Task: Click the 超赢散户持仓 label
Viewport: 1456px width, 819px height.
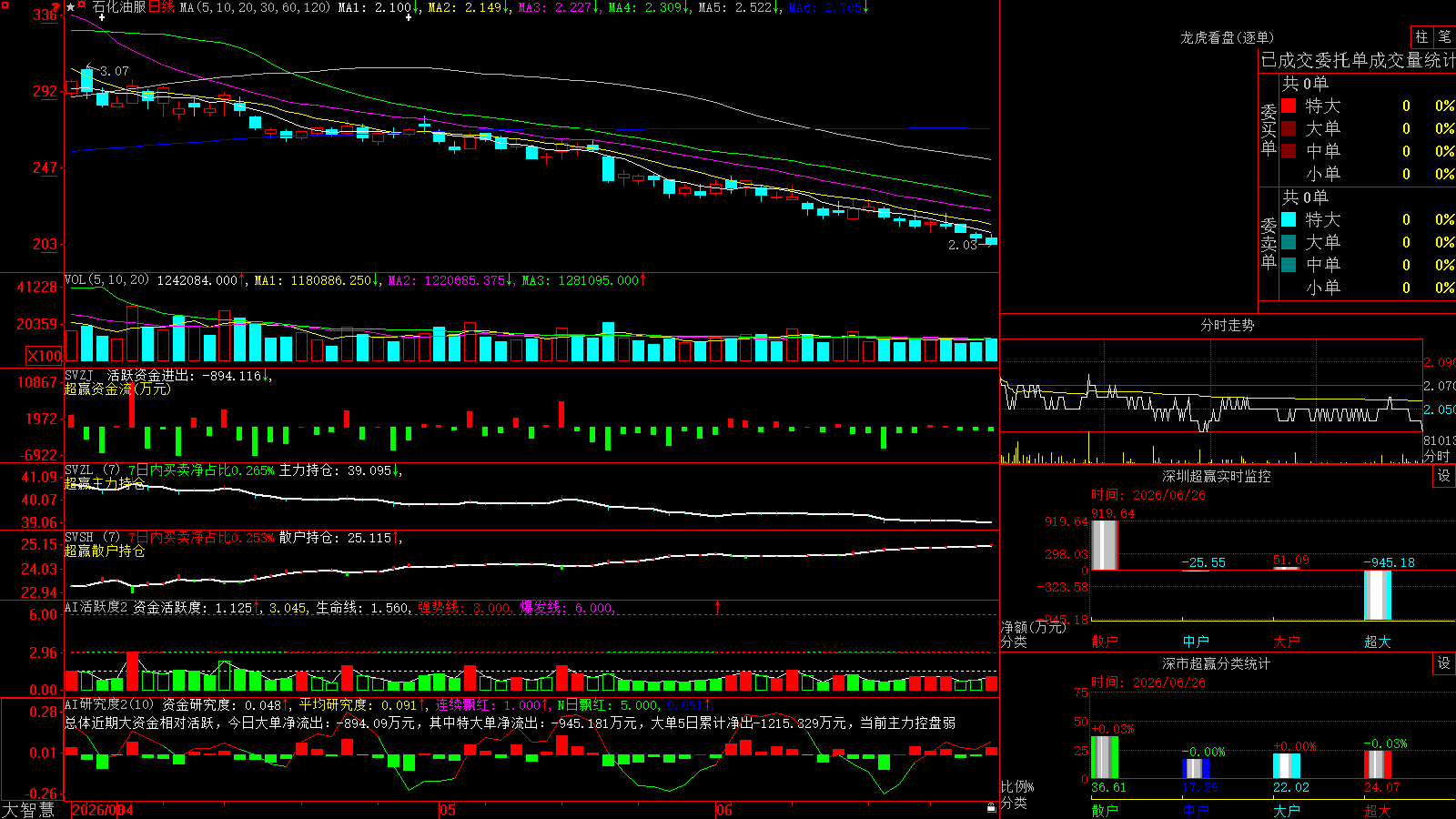Action: (x=105, y=551)
